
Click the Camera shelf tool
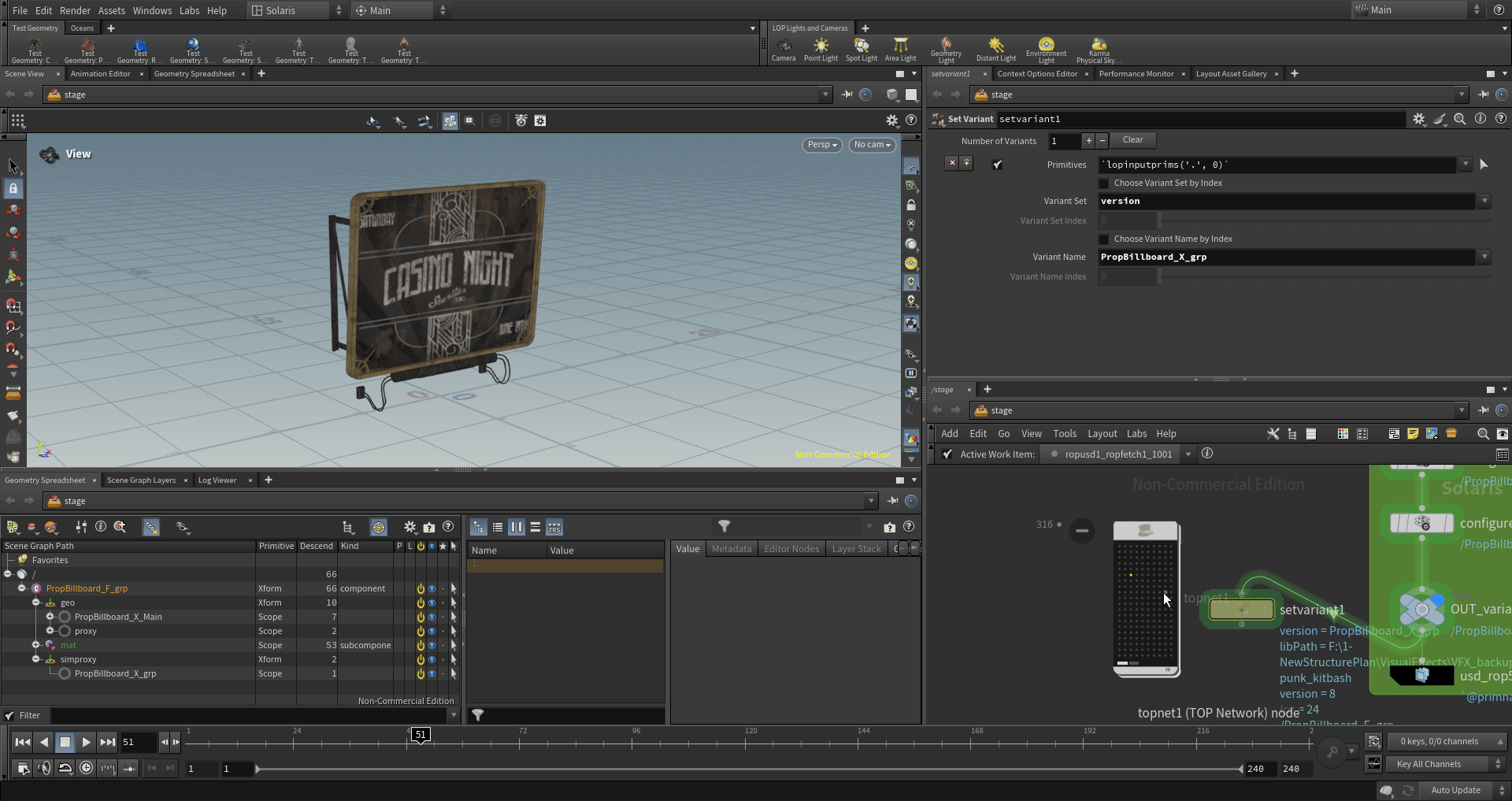coord(783,49)
